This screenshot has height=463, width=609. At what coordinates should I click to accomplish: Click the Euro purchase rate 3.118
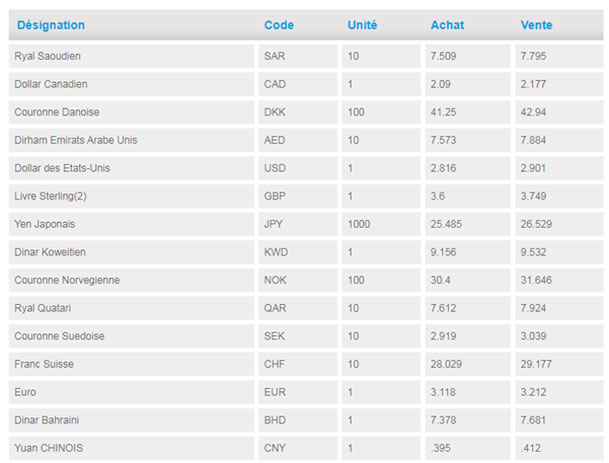pos(444,392)
